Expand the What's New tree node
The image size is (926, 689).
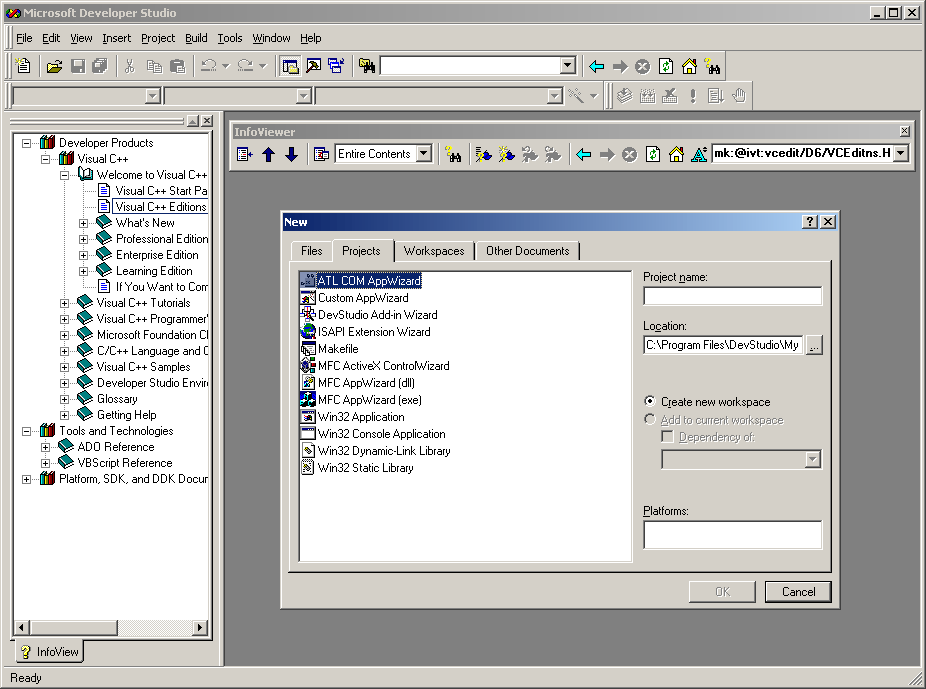(x=83, y=223)
